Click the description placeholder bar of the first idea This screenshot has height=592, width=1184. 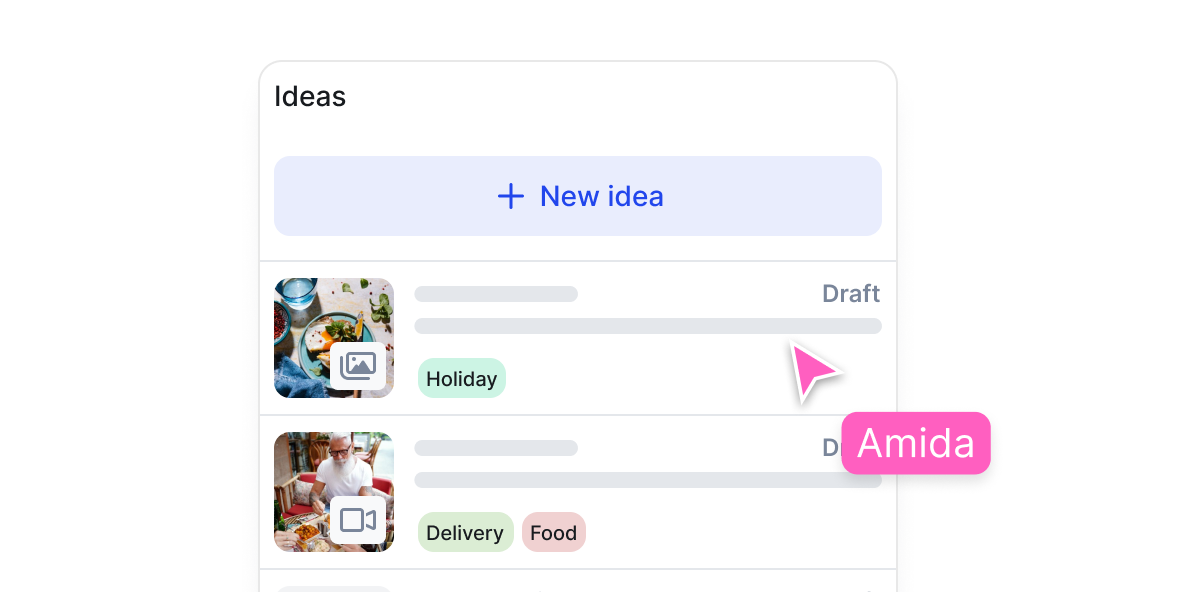(648, 325)
